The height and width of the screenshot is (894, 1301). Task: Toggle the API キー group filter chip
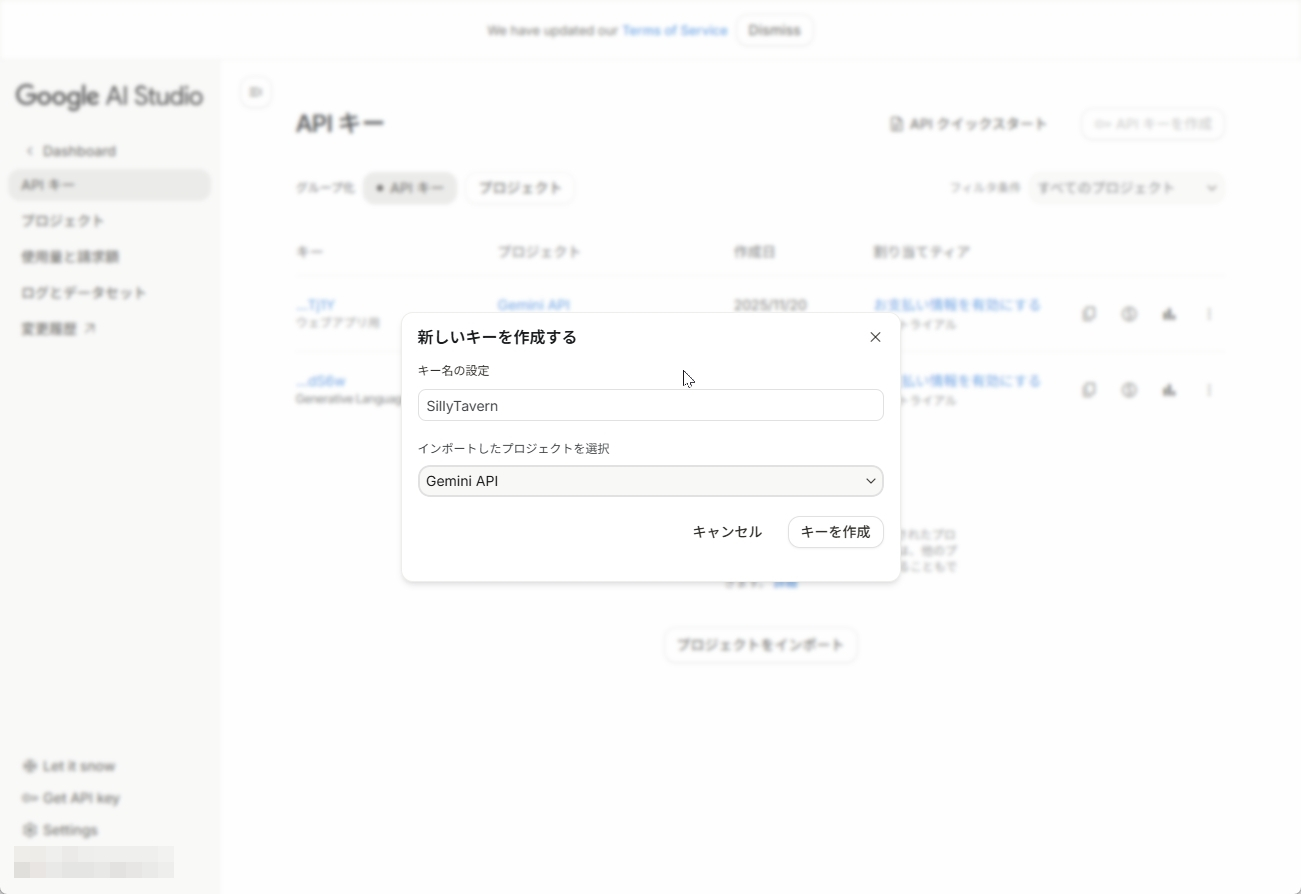coord(410,188)
